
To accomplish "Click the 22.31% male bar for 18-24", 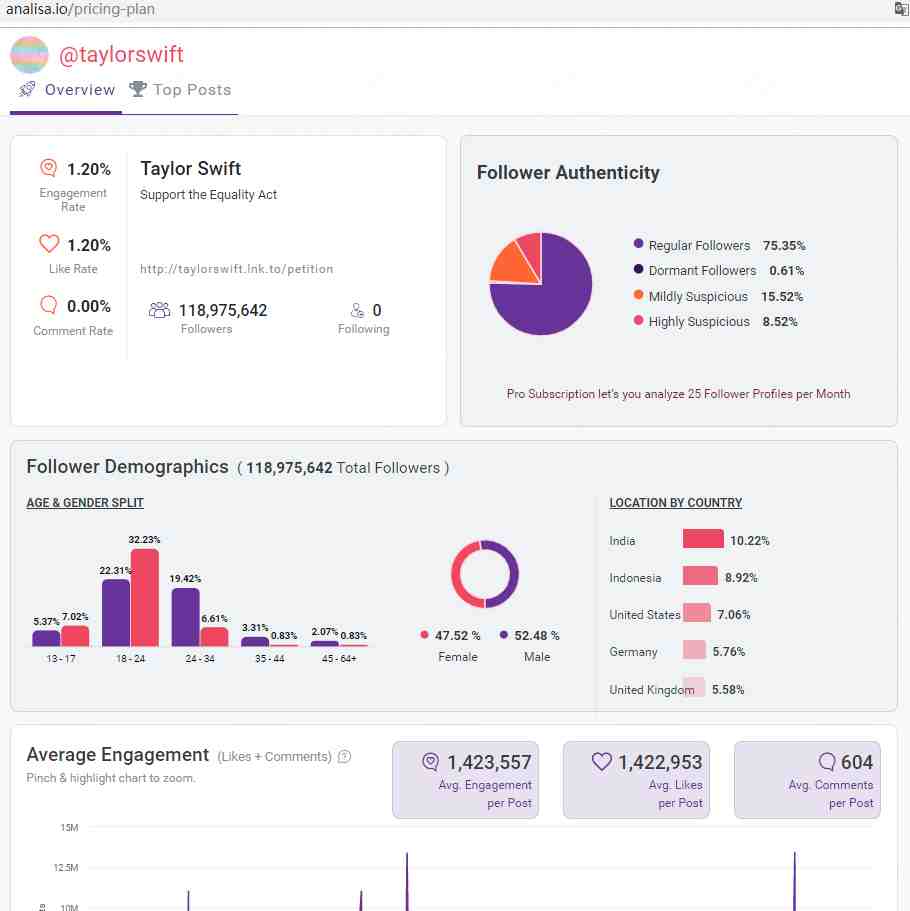I will [116, 612].
